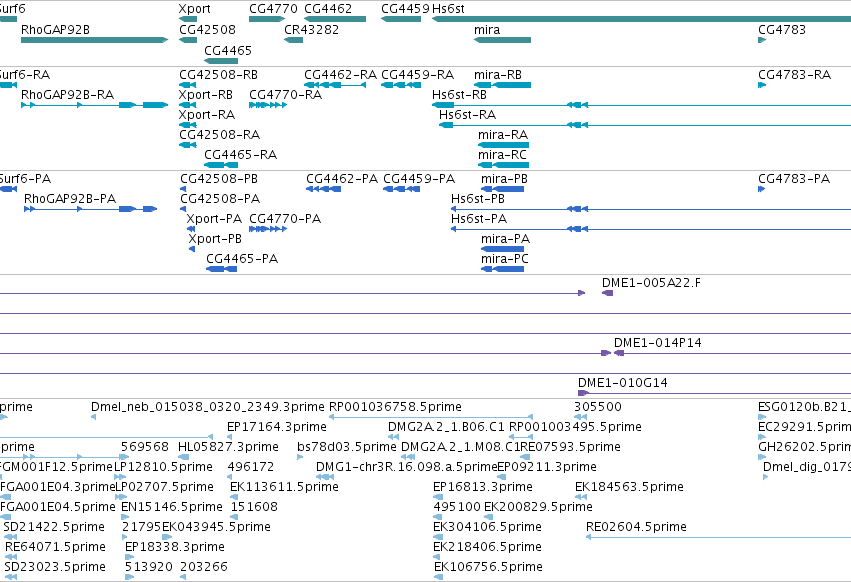Click EST RP001036758.5prime
Viewport: 851px width, 582px height.
431,417
